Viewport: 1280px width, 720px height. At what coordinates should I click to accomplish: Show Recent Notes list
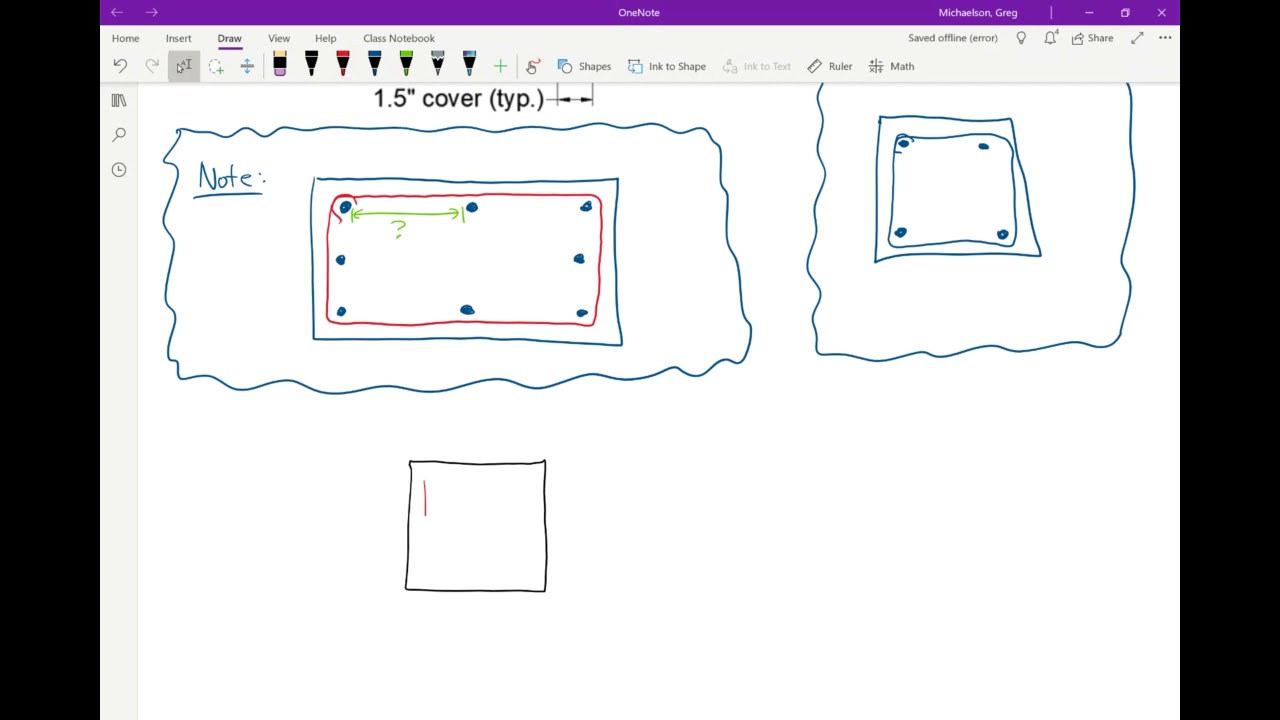119,169
